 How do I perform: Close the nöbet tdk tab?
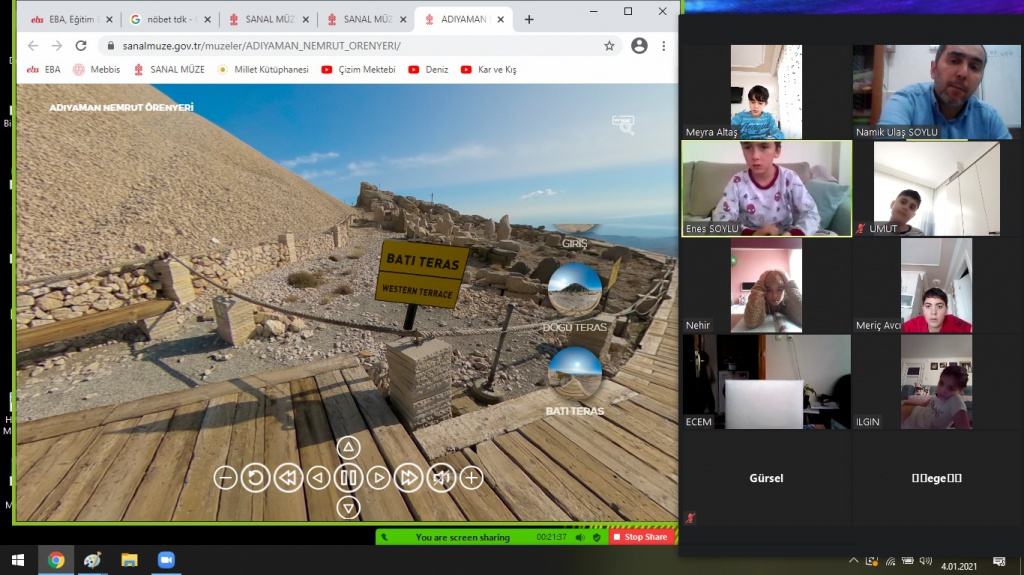tap(207, 20)
